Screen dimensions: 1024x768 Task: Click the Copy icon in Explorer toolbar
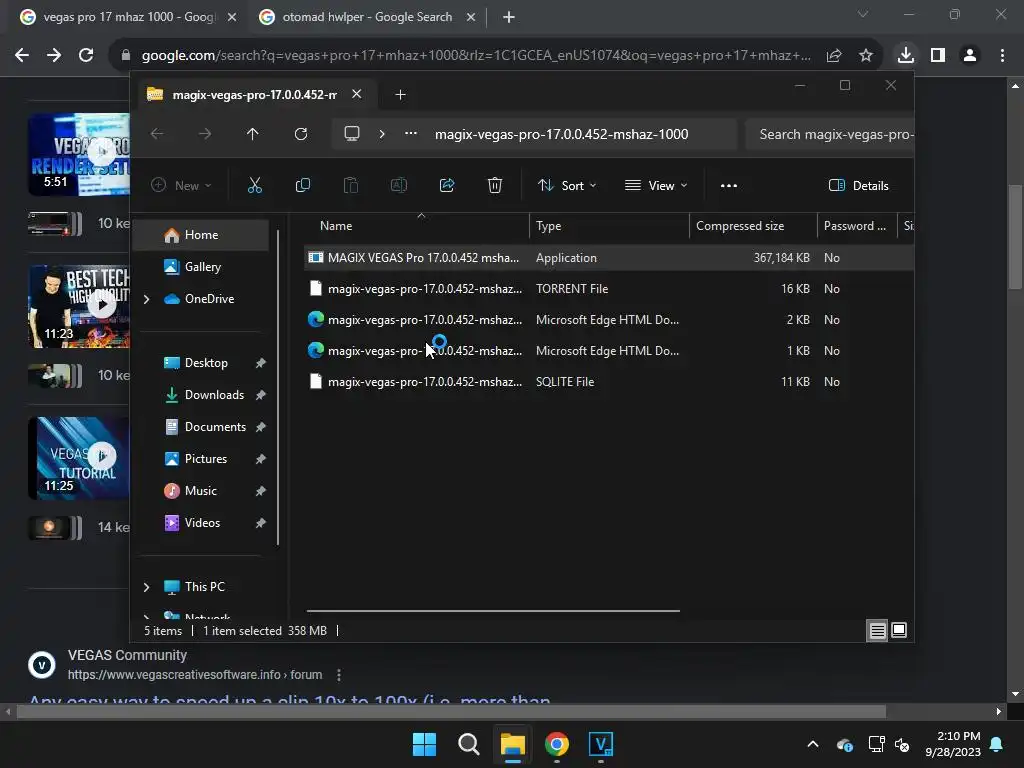click(302, 185)
